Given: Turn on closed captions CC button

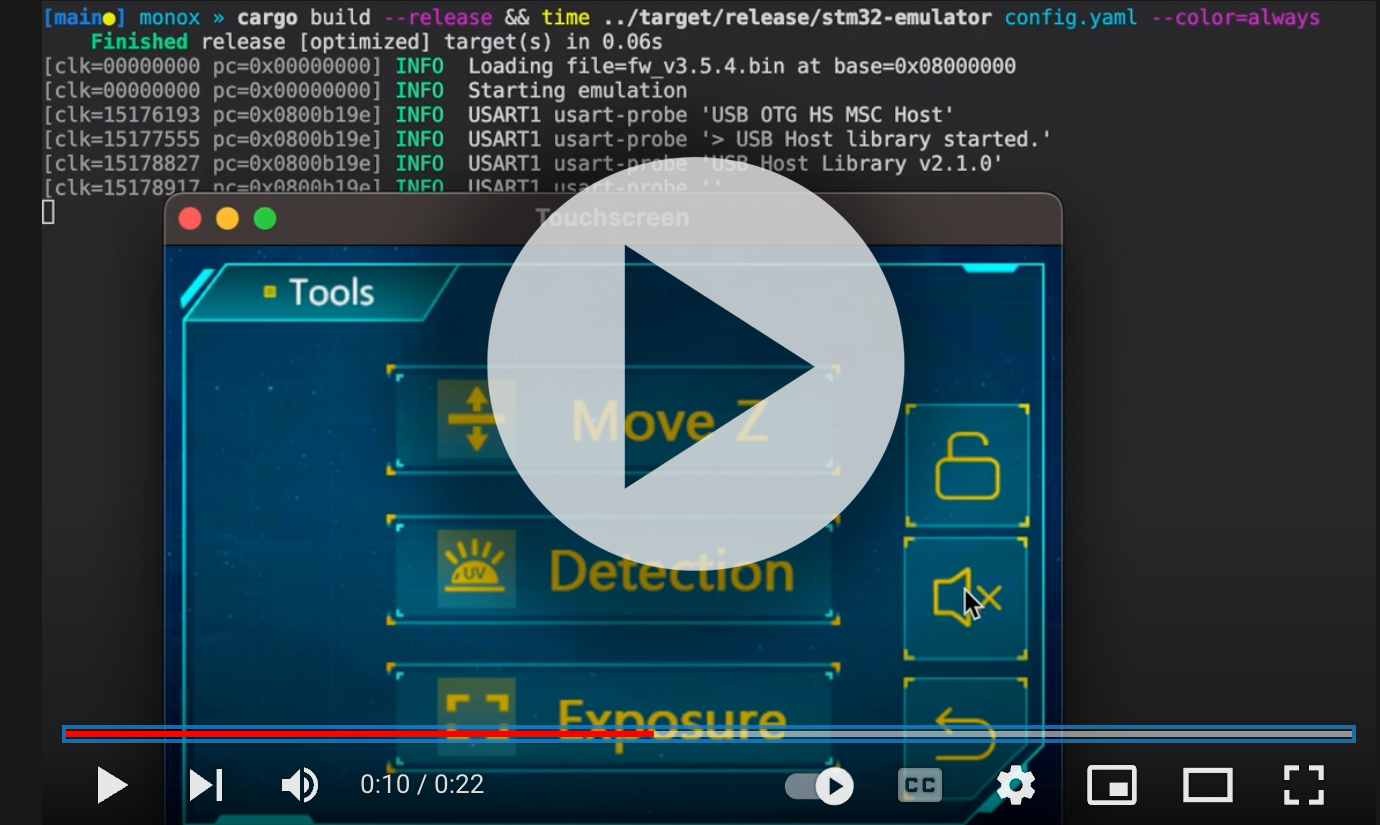Looking at the screenshot, I should click(920, 785).
